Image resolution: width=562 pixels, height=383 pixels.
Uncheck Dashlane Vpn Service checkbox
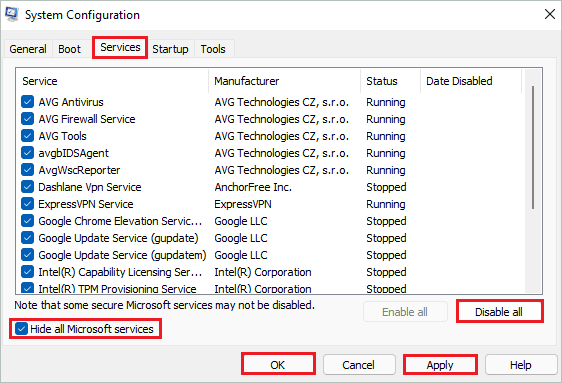[x=28, y=187]
